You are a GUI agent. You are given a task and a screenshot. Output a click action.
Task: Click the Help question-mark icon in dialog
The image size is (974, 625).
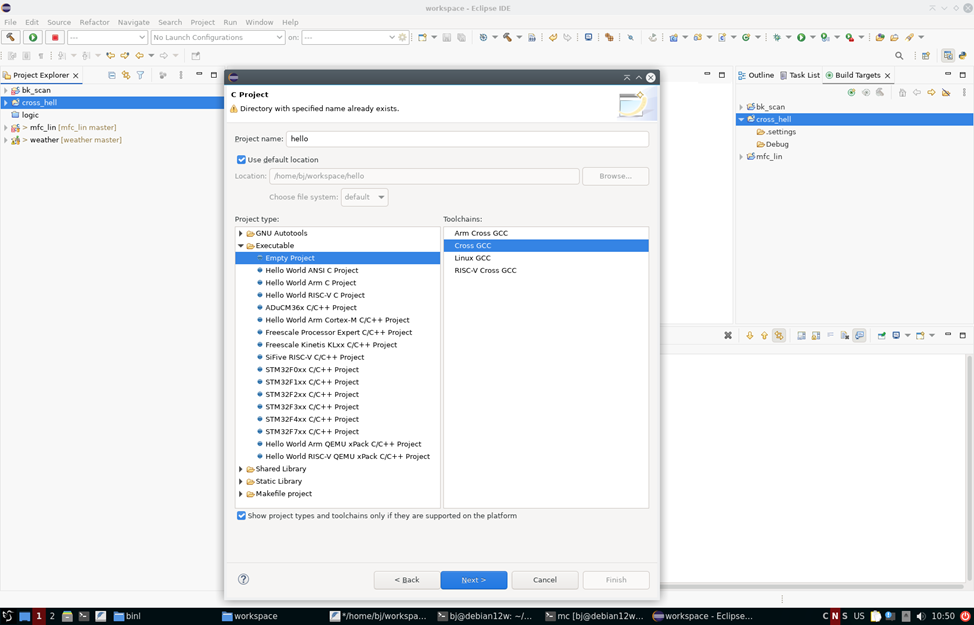point(243,580)
